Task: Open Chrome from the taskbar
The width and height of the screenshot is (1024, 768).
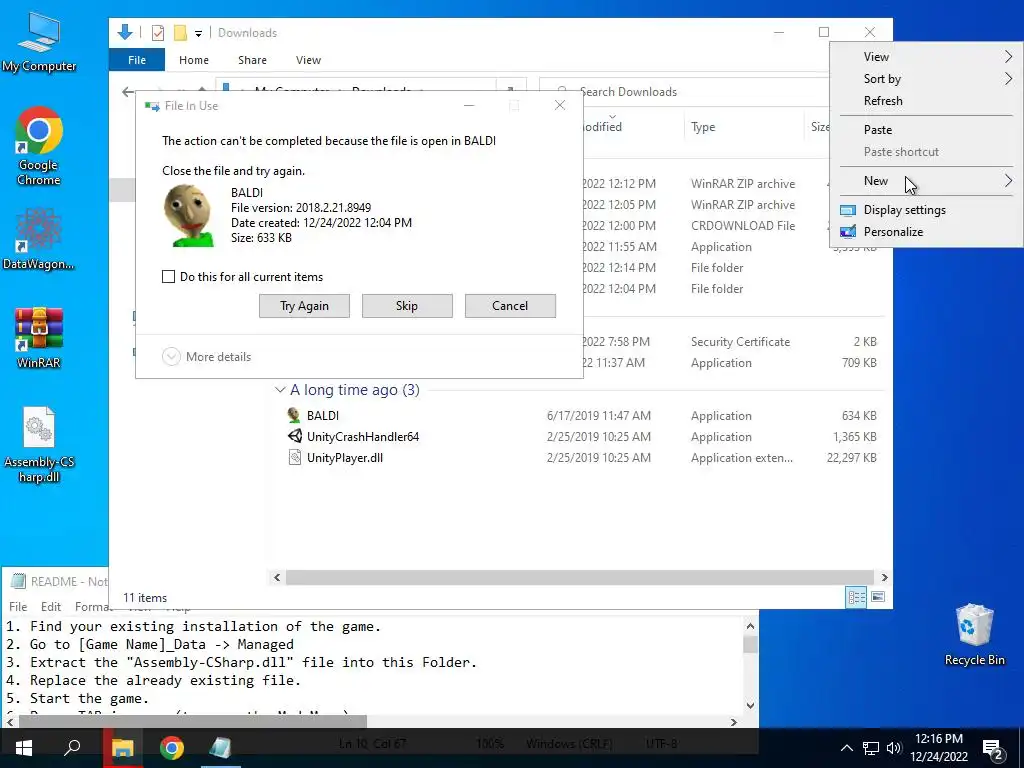Action: tap(172, 748)
